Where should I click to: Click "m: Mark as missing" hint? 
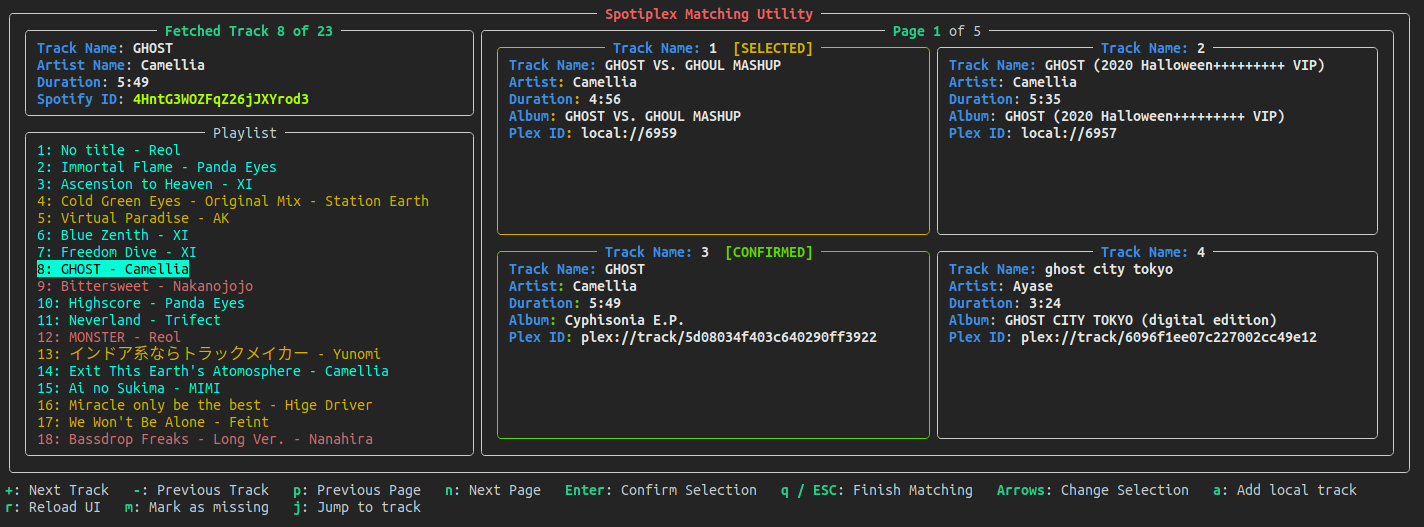click(197, 507)
